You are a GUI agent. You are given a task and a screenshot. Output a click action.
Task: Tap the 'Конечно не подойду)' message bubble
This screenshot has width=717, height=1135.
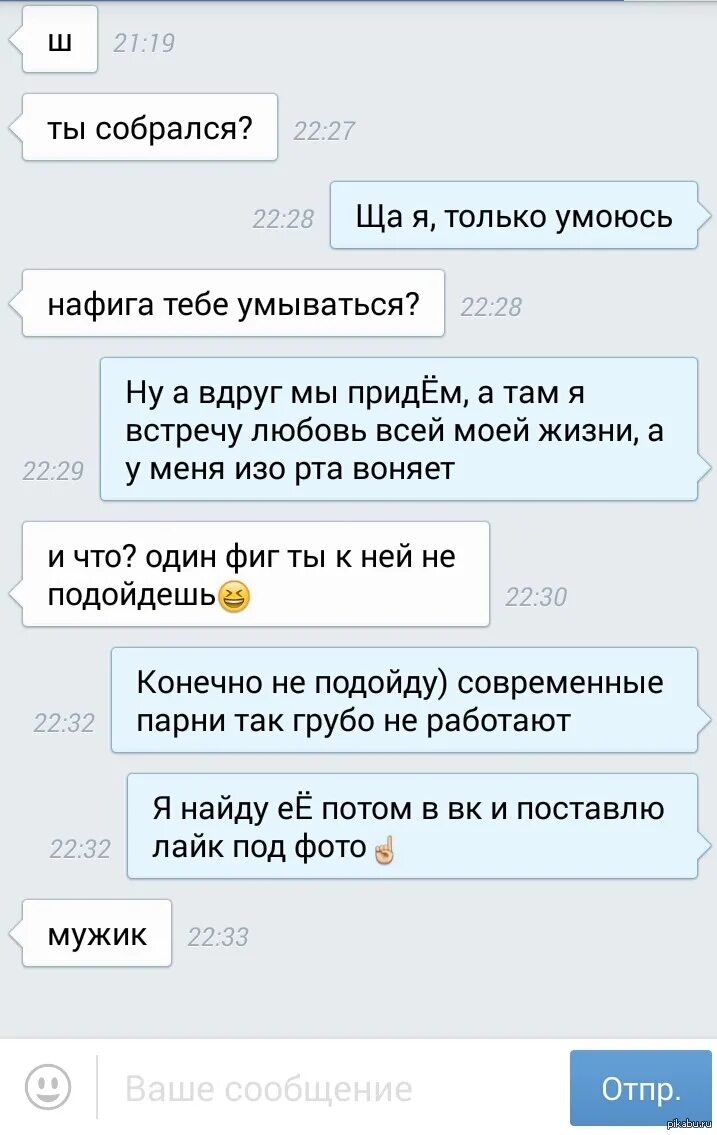tap(404, 700)
